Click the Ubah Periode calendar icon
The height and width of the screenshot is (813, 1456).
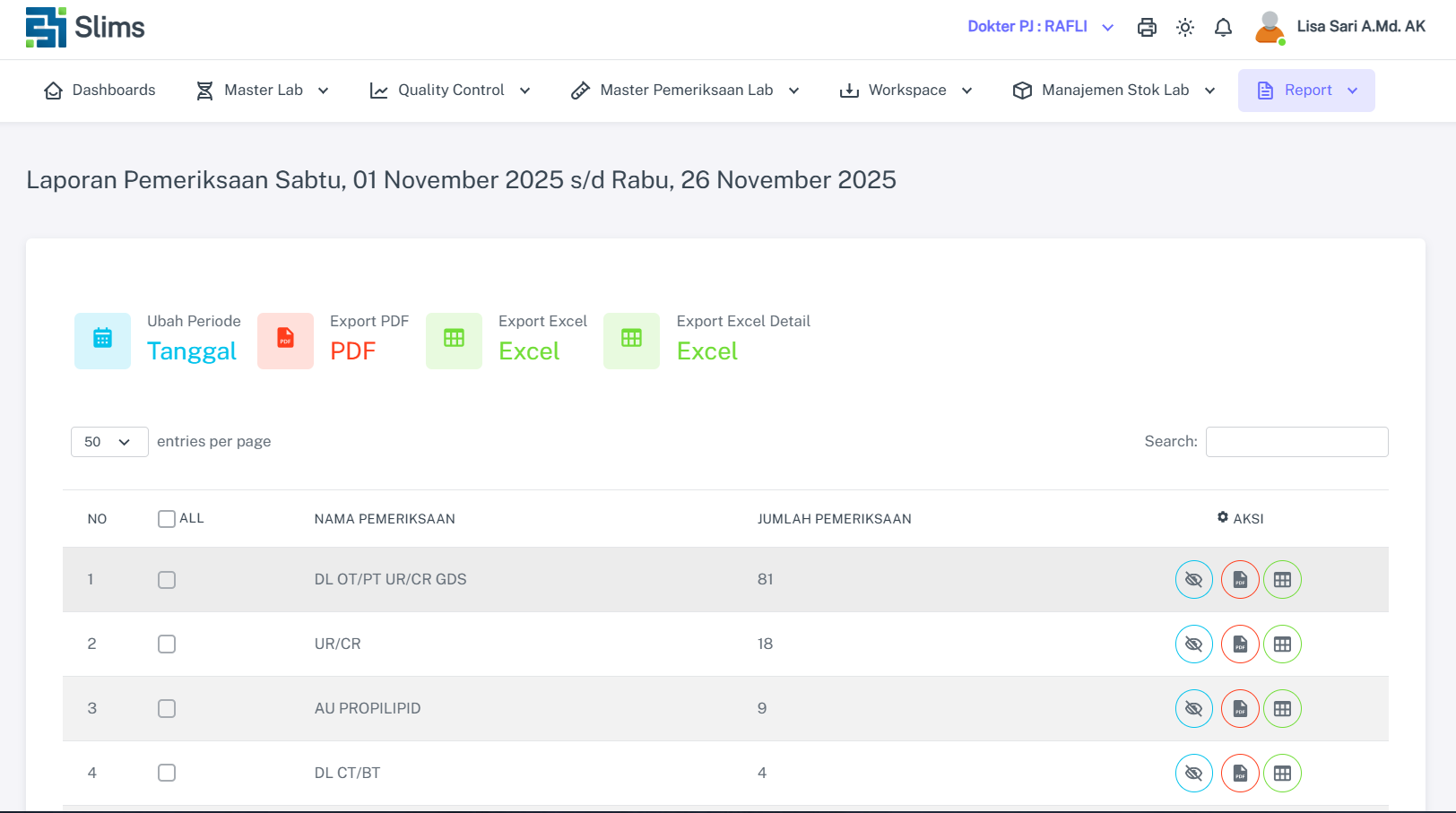pyautogui.click(x=102, y=341)
